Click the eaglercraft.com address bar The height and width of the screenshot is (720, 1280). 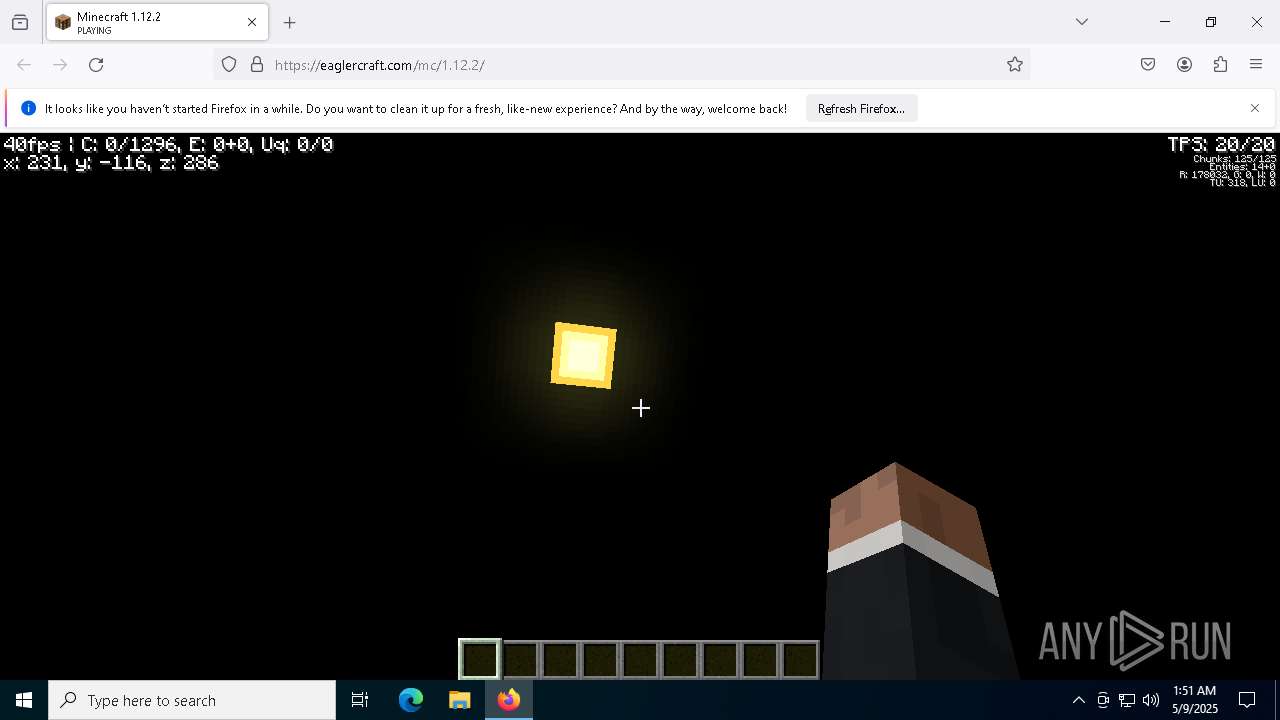[x=620, y=65]
